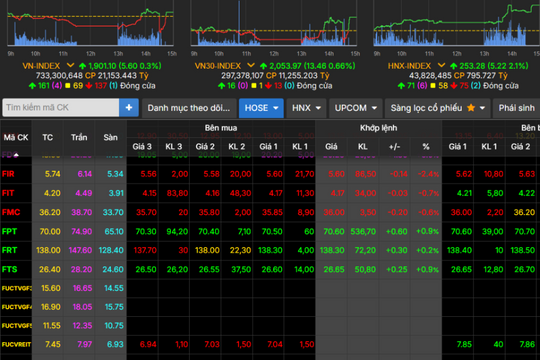Click VN30-INDEX value 2,053.97
This screenshot has width=540, height=360.
[284, 66]
